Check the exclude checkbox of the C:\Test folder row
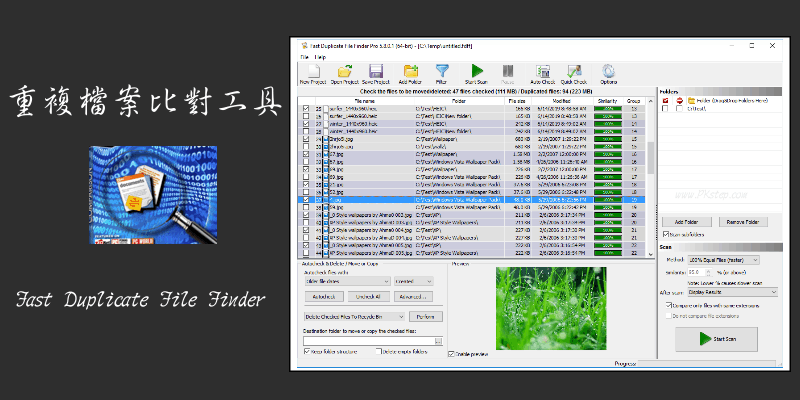Viewport: 800px width, 400px height. tap(680, 108)
